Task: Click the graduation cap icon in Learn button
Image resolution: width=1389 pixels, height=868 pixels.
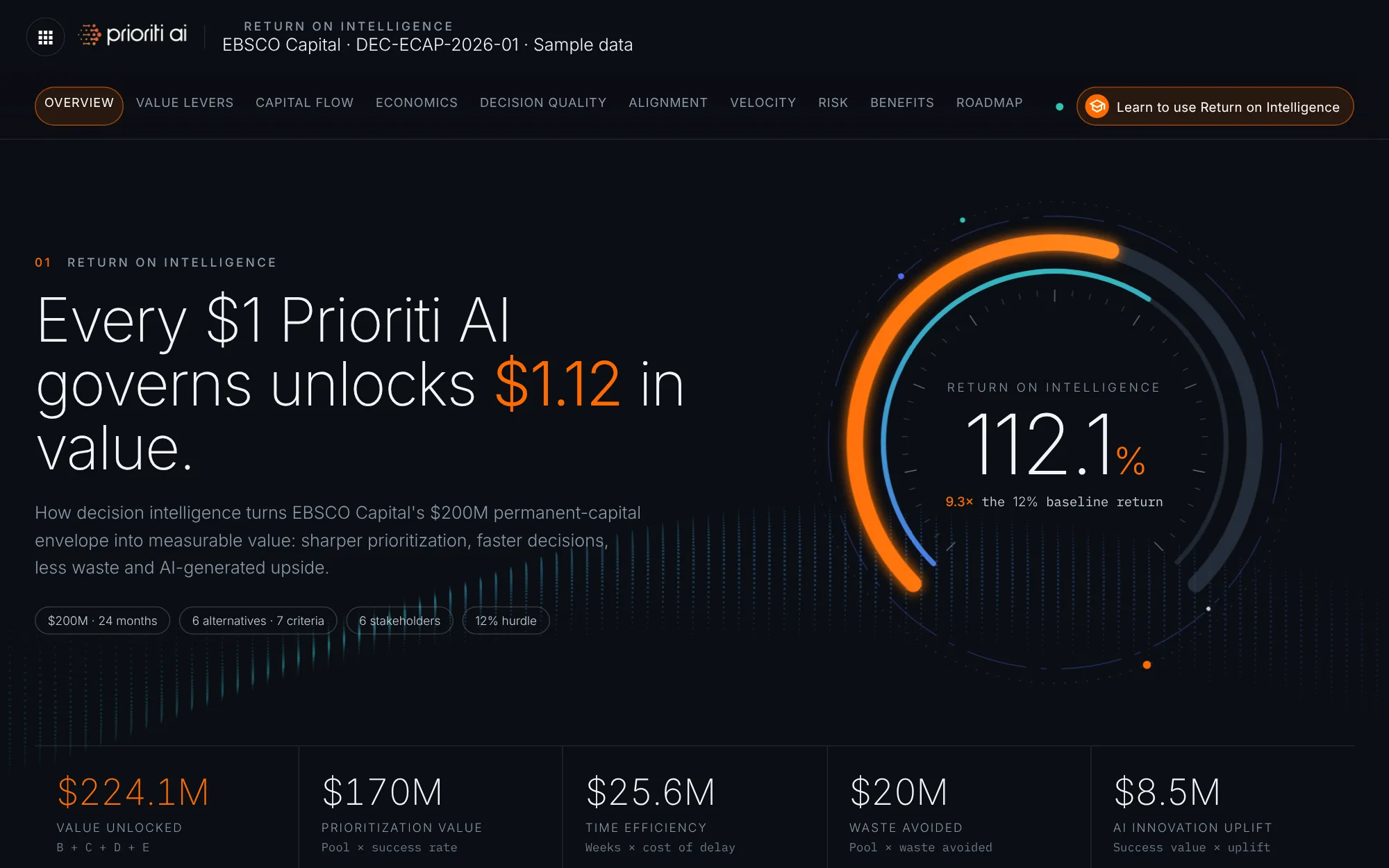Action: (1097, 106)
